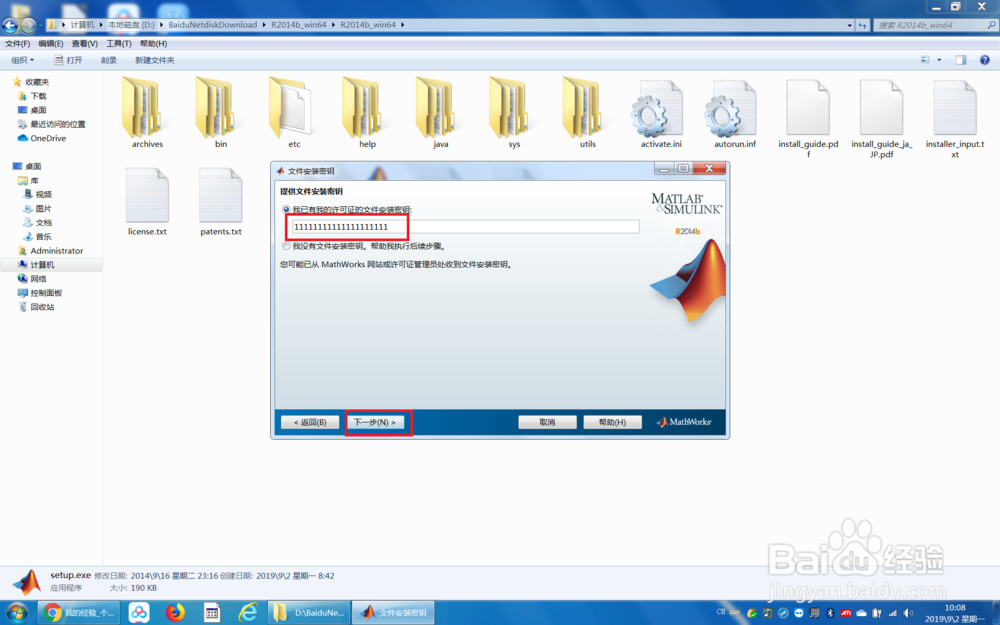Click BaiduNetdiskDownload in the address path
1000x625 pixels.
point(212,25)
